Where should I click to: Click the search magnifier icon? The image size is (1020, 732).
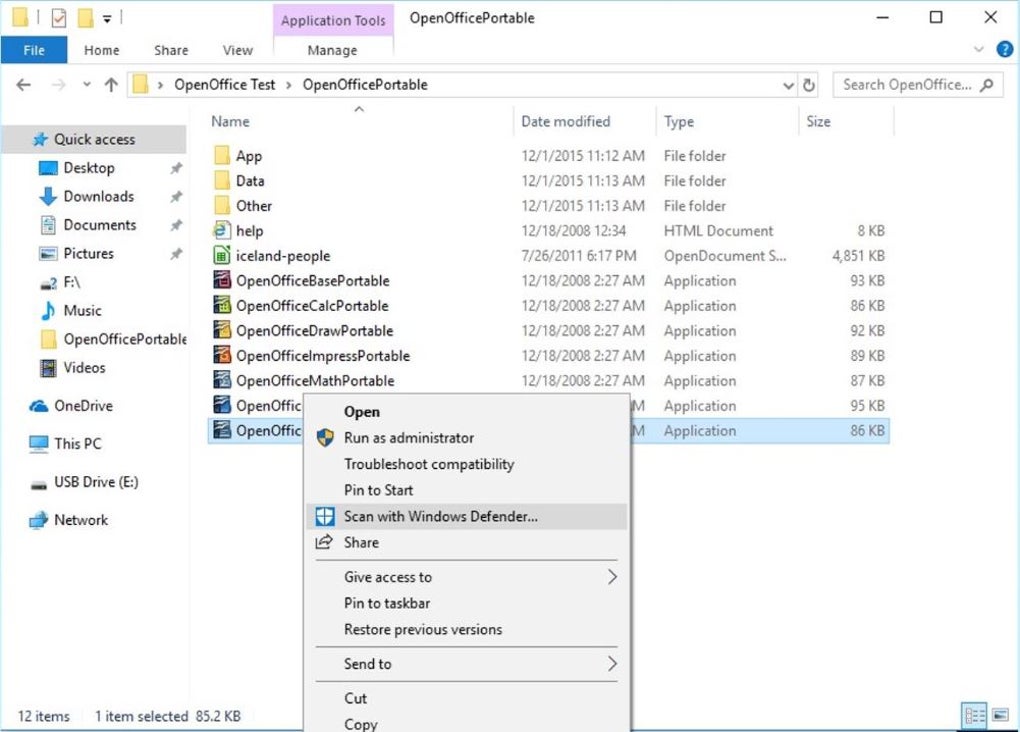[987, 85]
